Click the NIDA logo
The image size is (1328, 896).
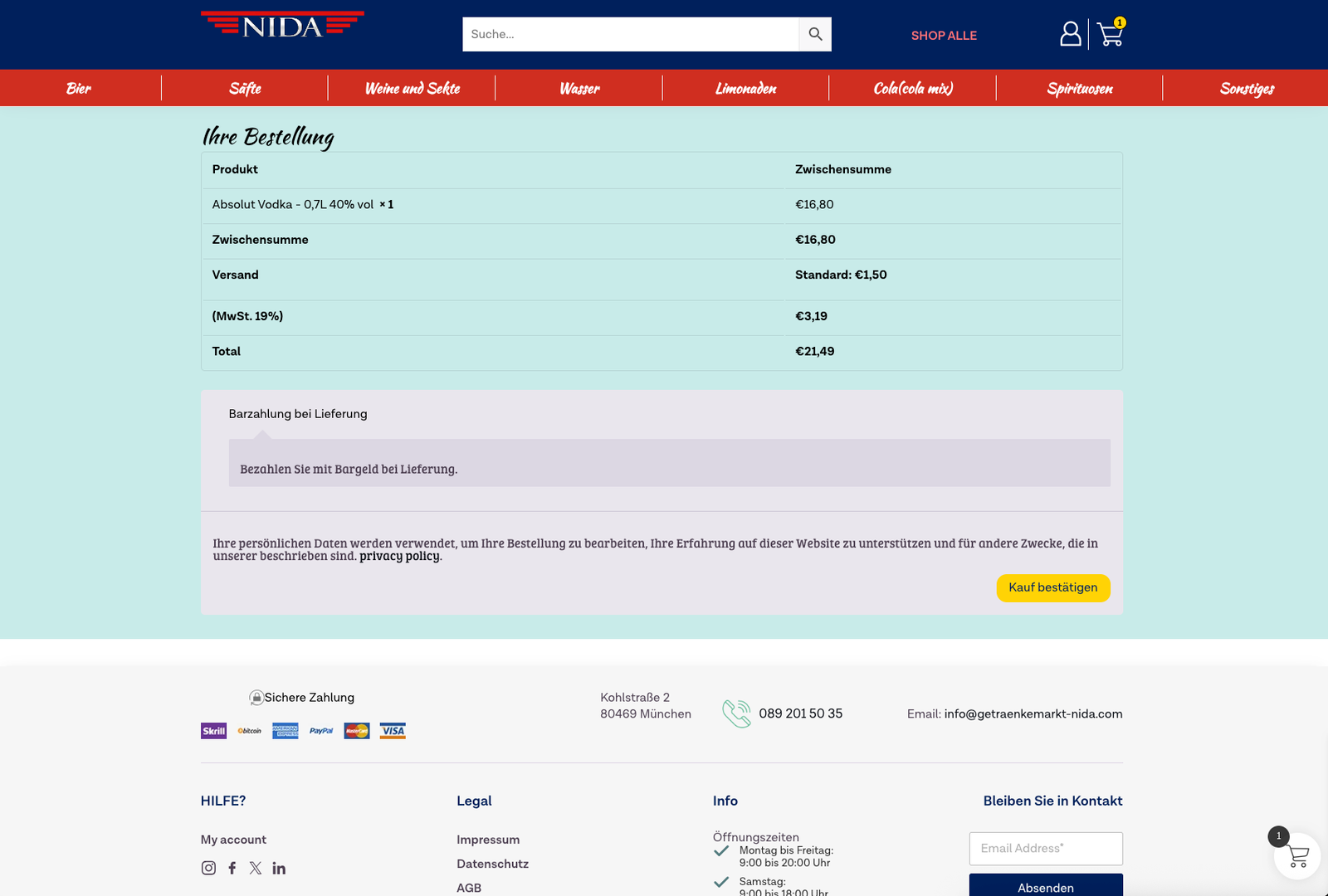click(x=282, y=25)
